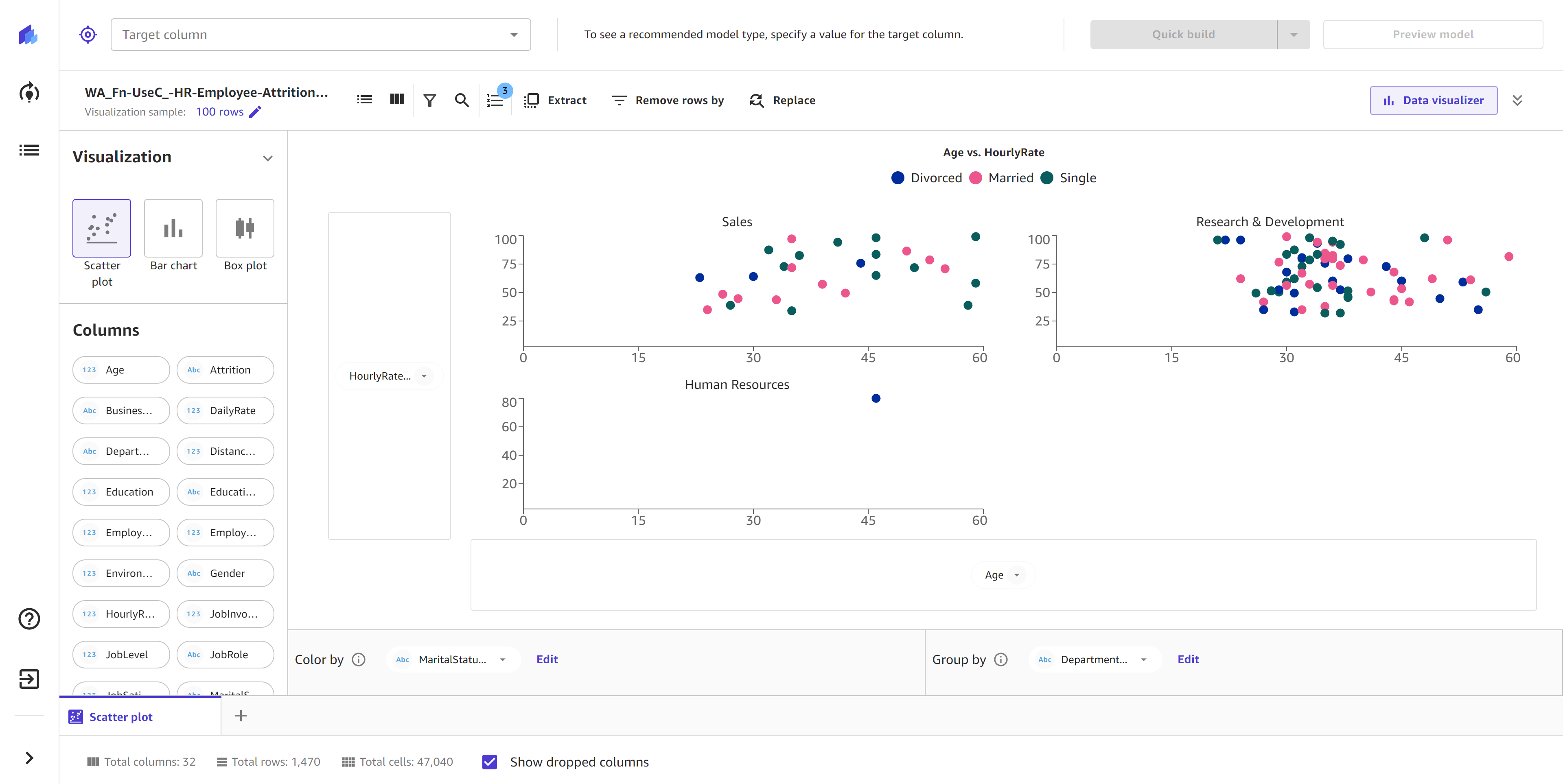This screenshot has width=1563, height=784.
Task: Click Edit next to Group by
Action: (1189, 659)
